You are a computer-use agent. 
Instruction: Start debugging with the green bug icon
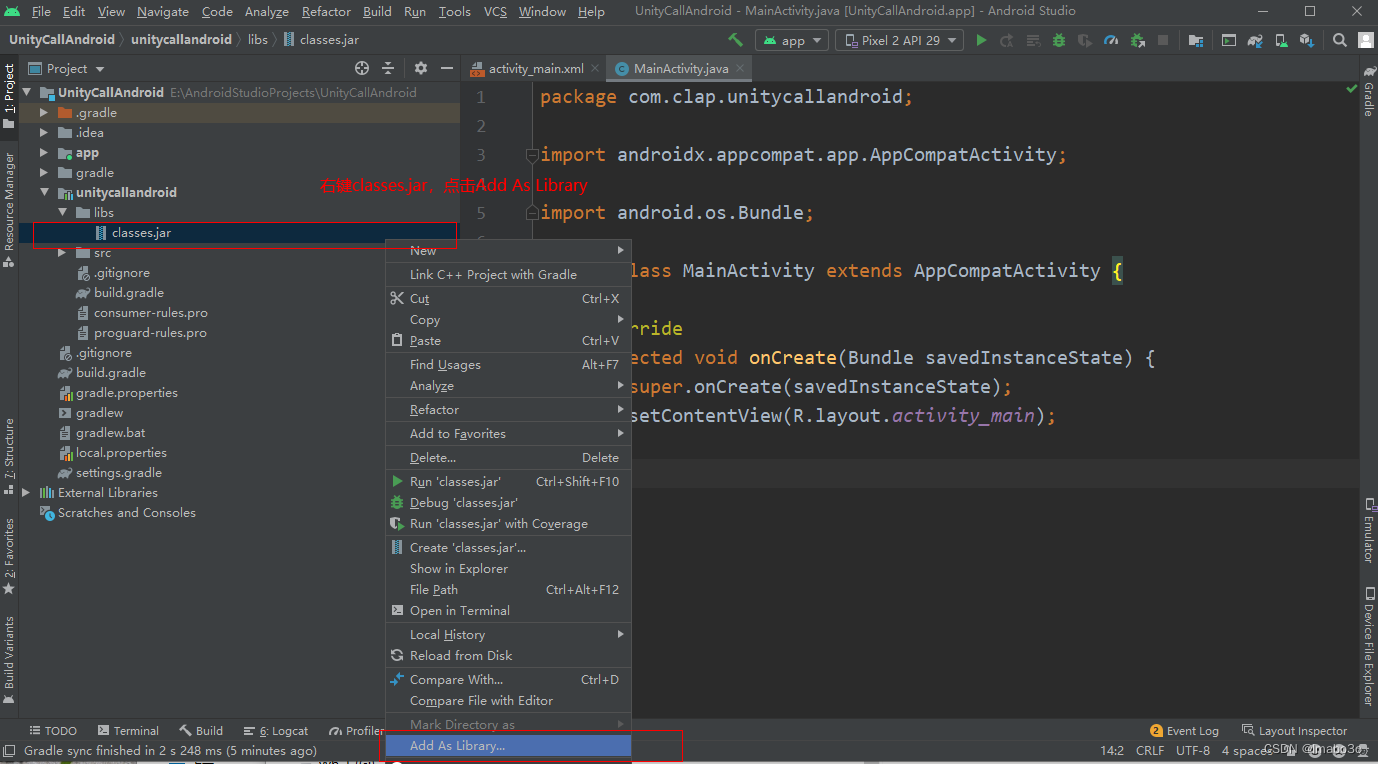point(1059,40)
